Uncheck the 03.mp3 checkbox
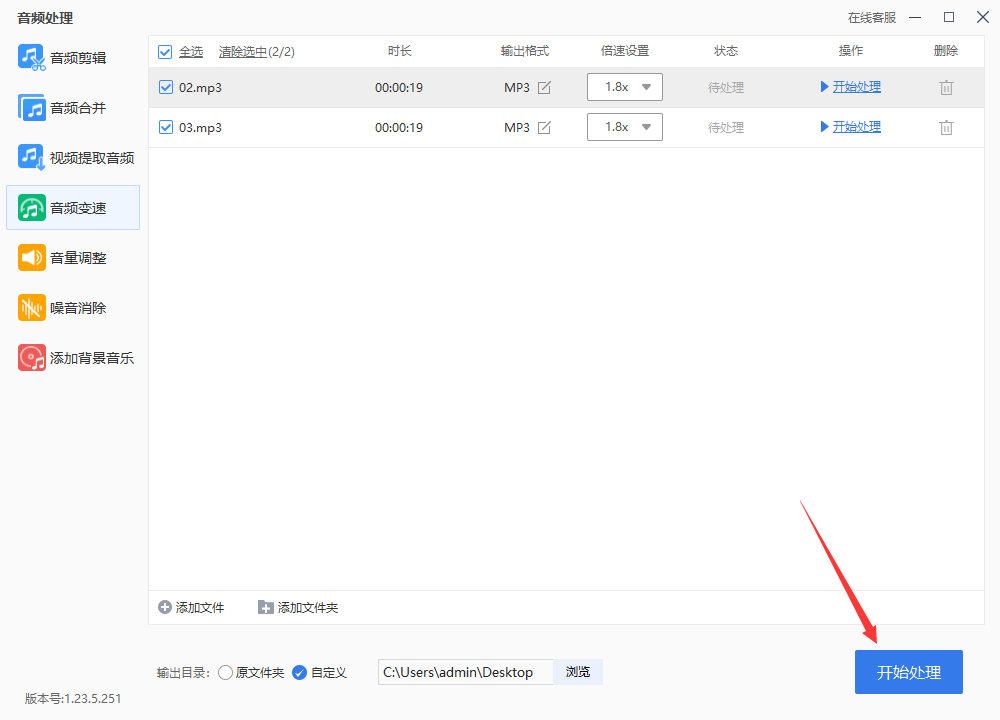The width and height of the screenshot is (1000, 720). 166,128
